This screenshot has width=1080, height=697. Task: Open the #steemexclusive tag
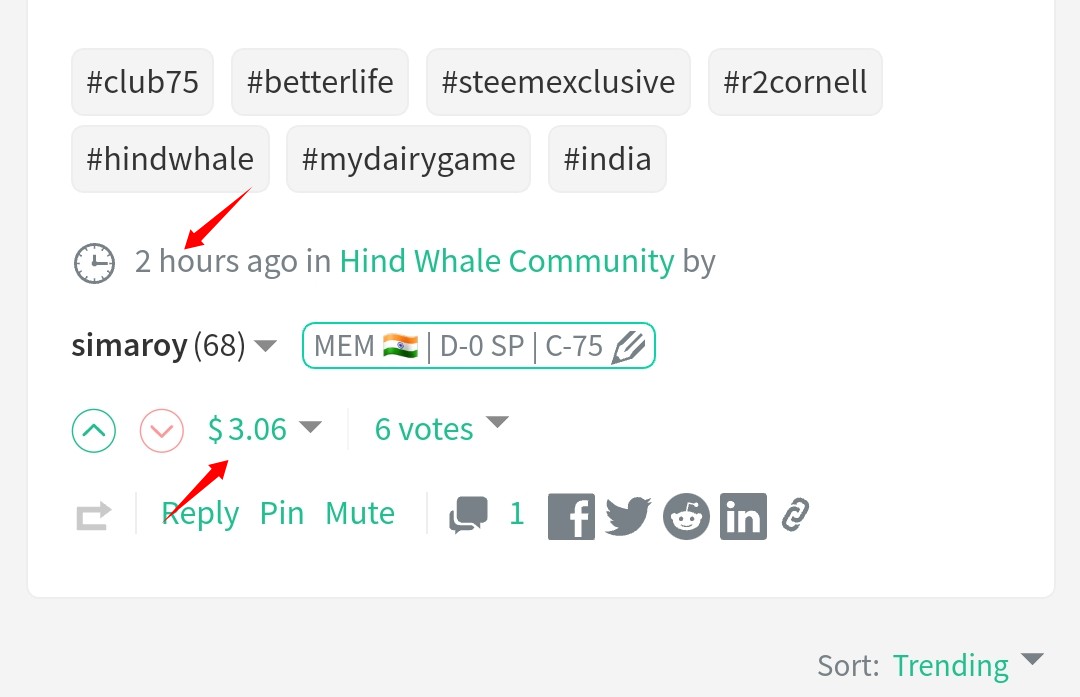(558, 82)
